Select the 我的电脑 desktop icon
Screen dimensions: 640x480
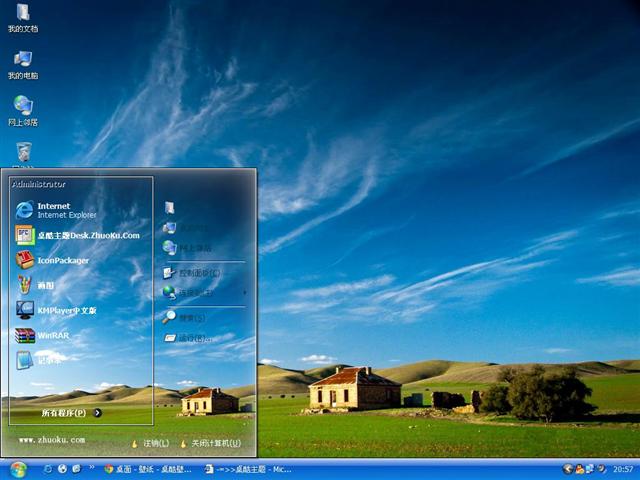[x=23, y=65]
